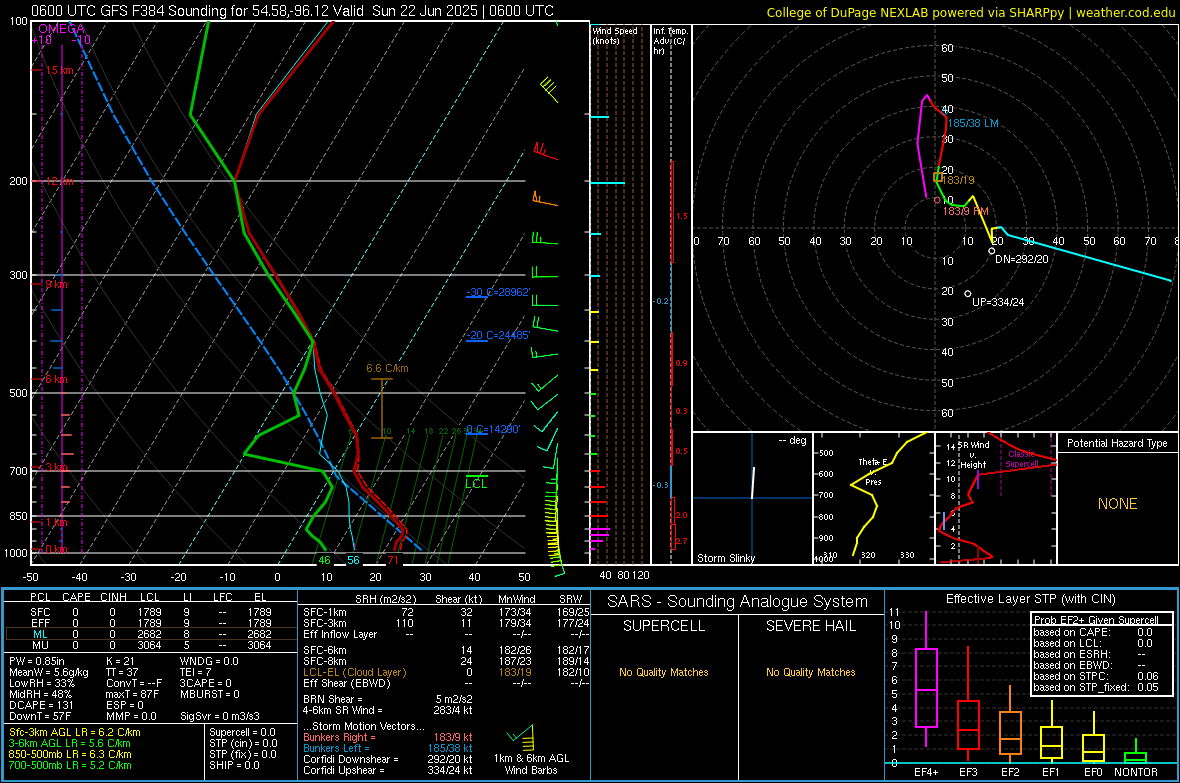Click the orange 'LCL-EL (Cloud Layer)' row
The width and height of the screenshot is (1180, 783).
tap(354, 672)
